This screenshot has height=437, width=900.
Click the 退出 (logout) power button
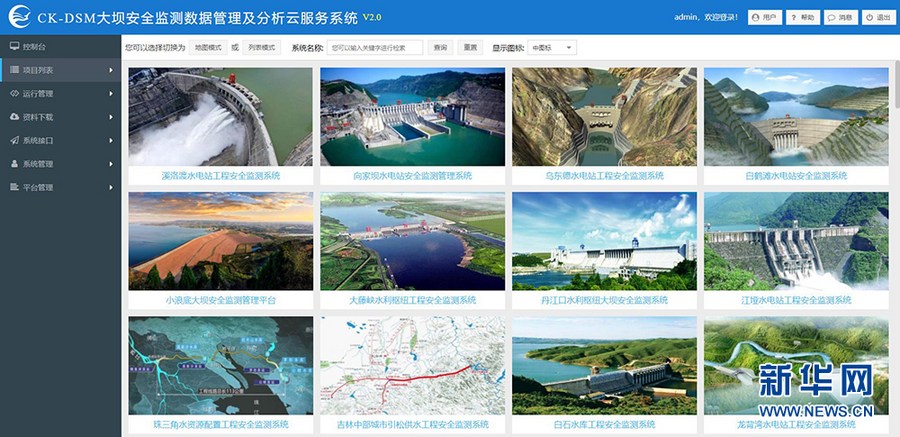(x=878, y=18)
